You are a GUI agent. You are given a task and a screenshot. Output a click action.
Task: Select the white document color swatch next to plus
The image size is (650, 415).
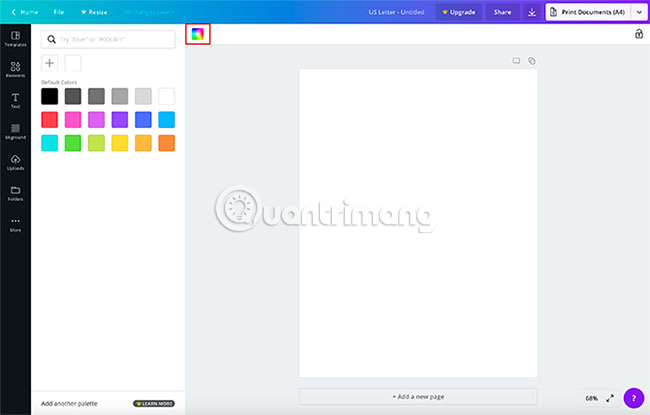[73, 63]
